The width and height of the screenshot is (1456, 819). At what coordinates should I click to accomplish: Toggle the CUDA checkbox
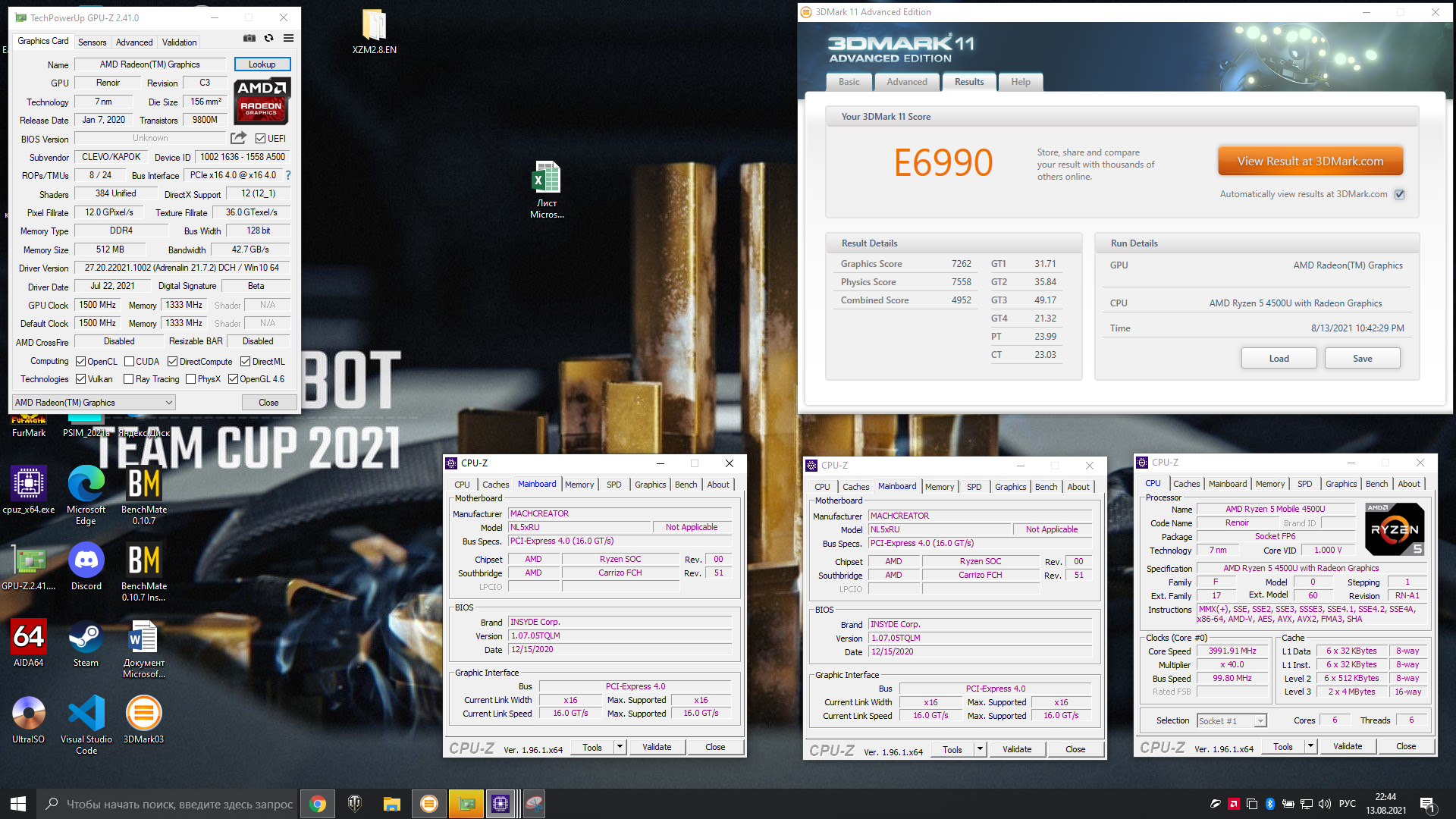pos(129,362)
